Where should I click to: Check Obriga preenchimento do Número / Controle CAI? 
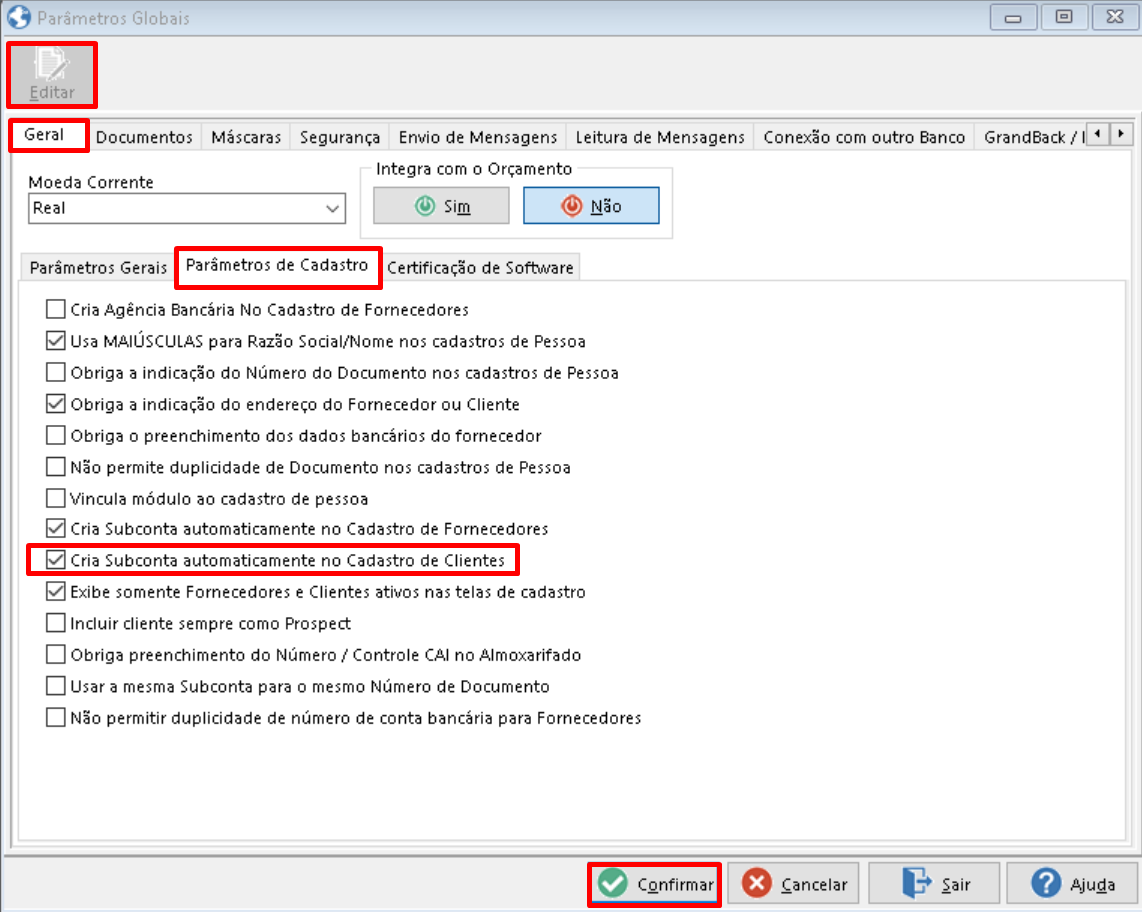tap(55, 655)
